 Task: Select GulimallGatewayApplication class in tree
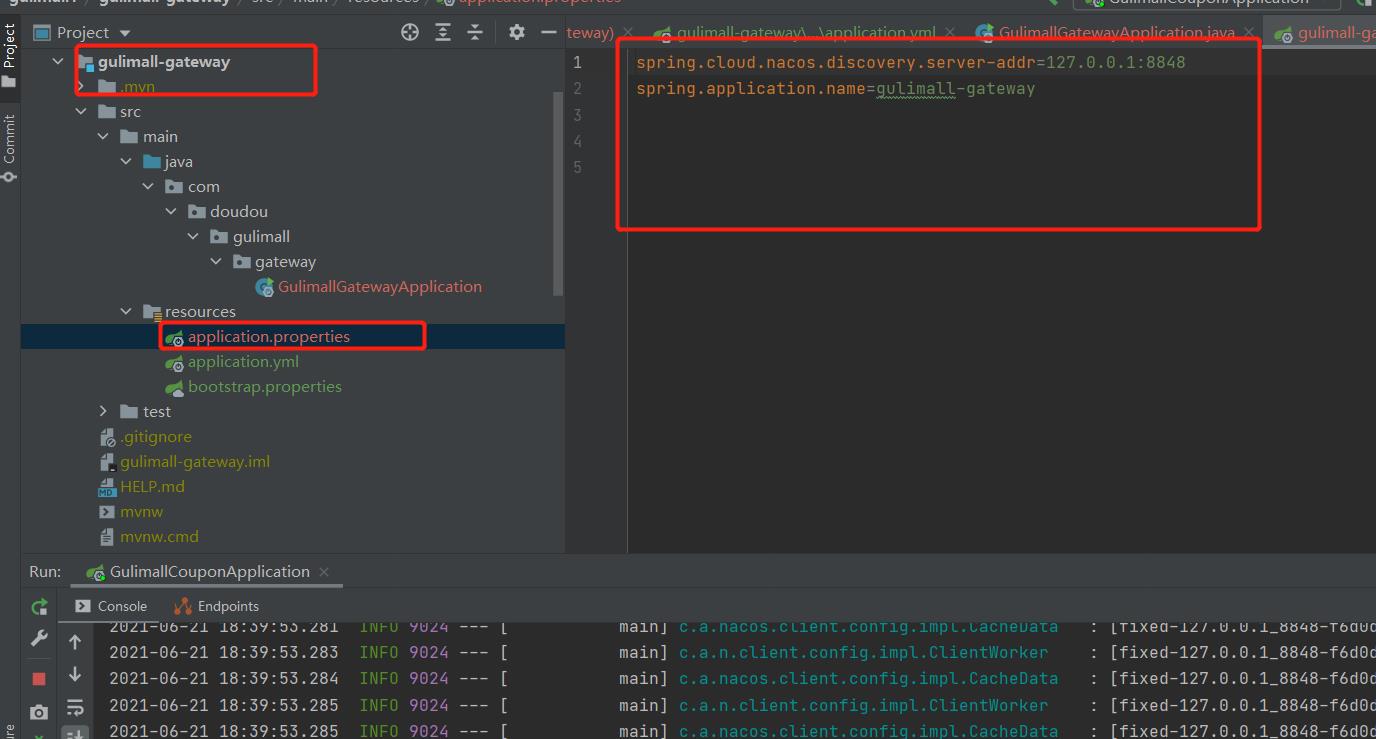[380, 287]
